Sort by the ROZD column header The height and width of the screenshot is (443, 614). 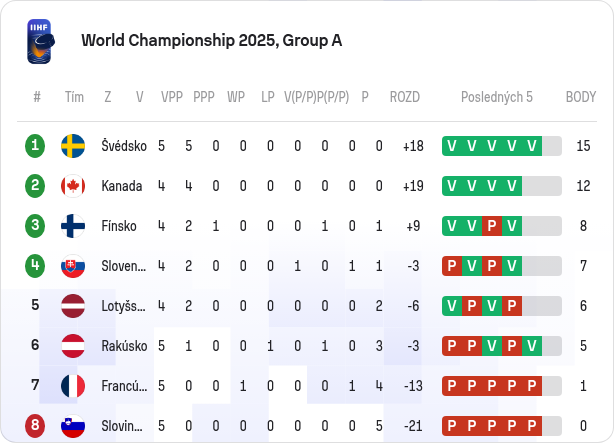tap(405, 97)
